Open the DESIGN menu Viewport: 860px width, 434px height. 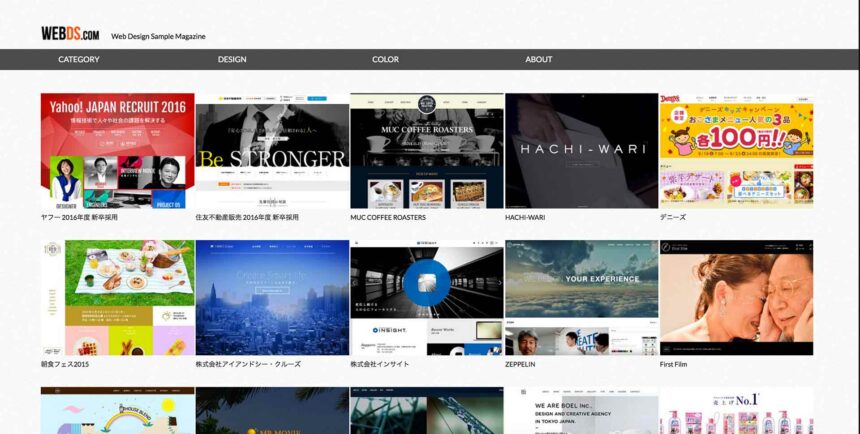(x=232, y=59)
